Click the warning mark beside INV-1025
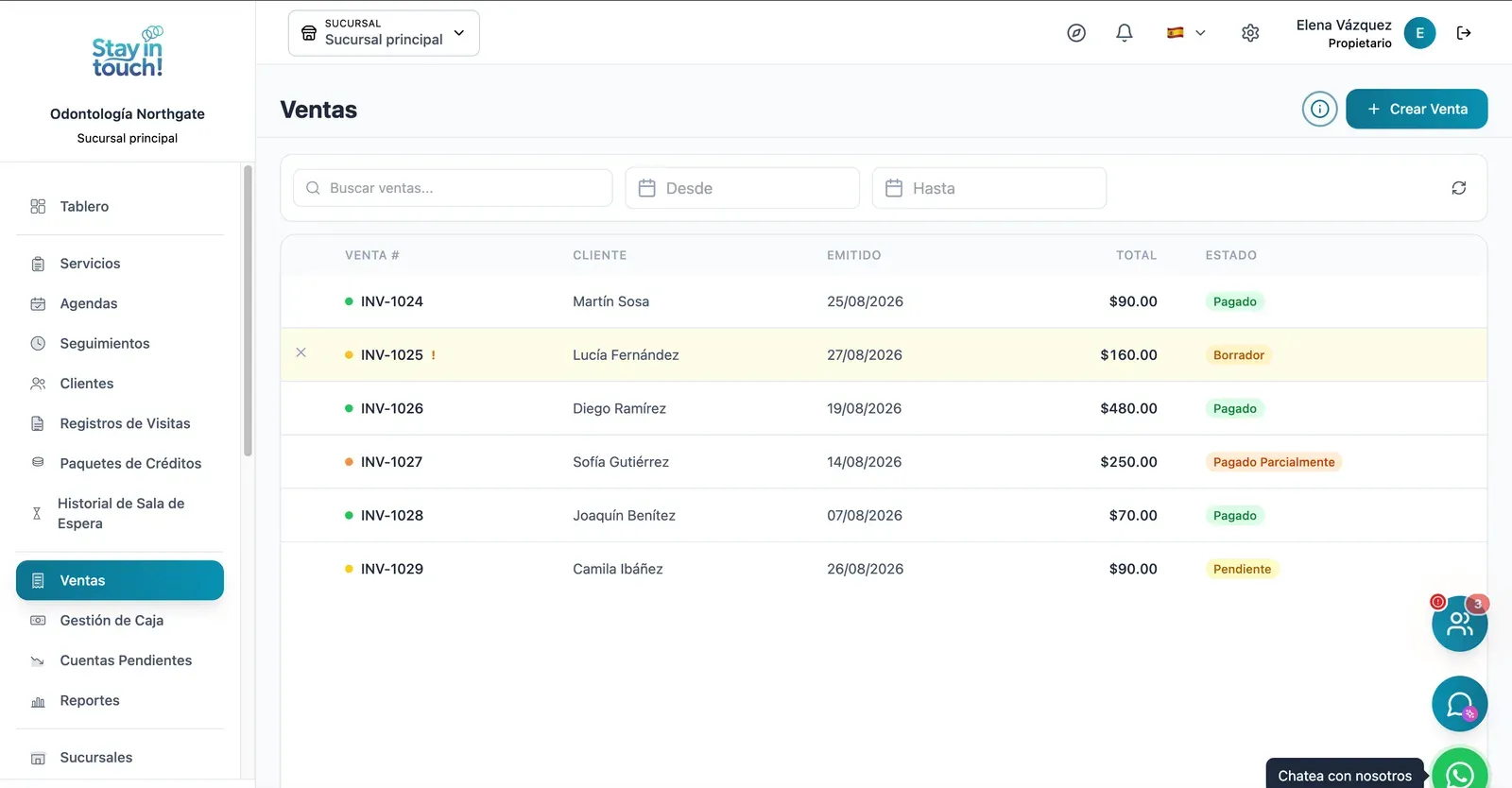The height and width of the screenshot is (788, 1512). [x=434, y=355]
